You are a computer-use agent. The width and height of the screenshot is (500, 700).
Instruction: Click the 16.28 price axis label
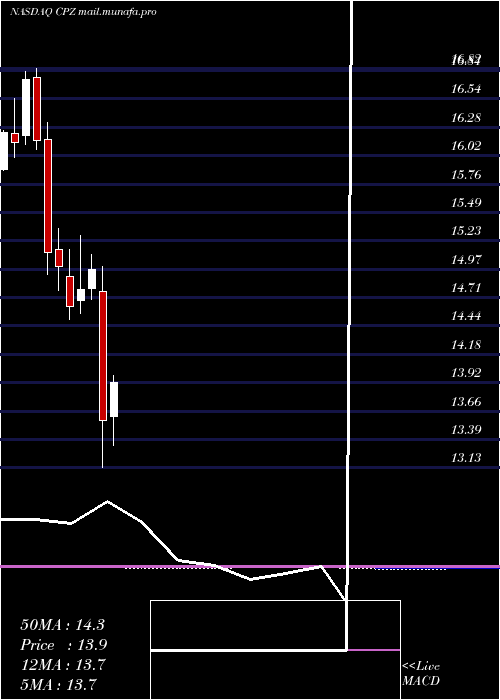tap(466, 118)
